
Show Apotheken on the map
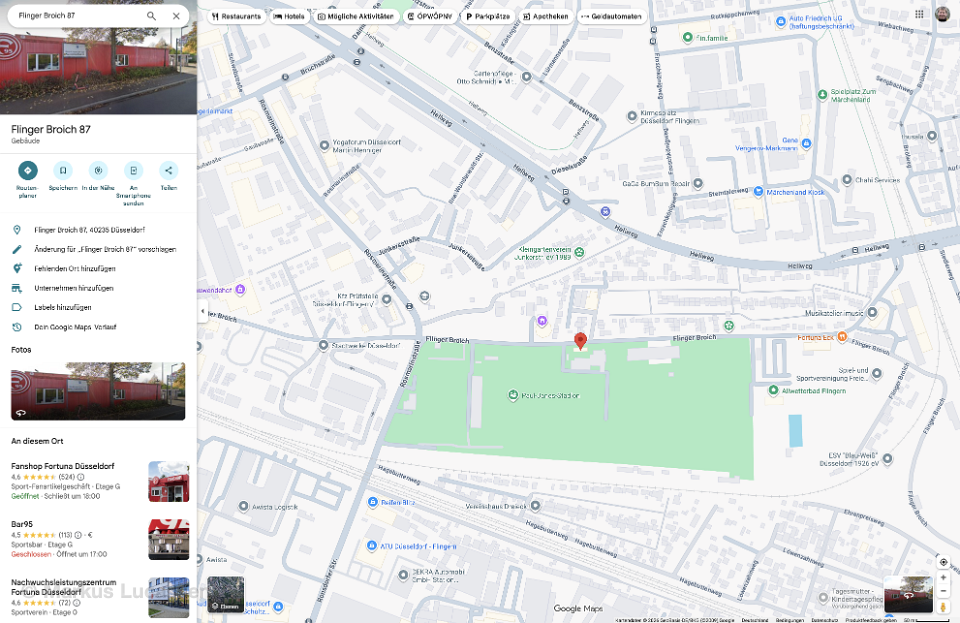click(545, 16)
